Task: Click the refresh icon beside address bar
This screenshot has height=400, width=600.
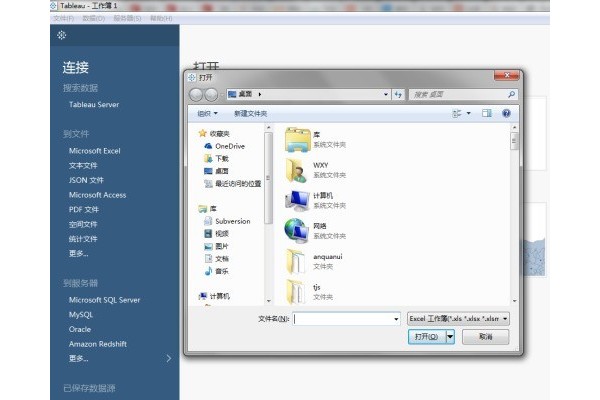Action: (x=398, y=94)
